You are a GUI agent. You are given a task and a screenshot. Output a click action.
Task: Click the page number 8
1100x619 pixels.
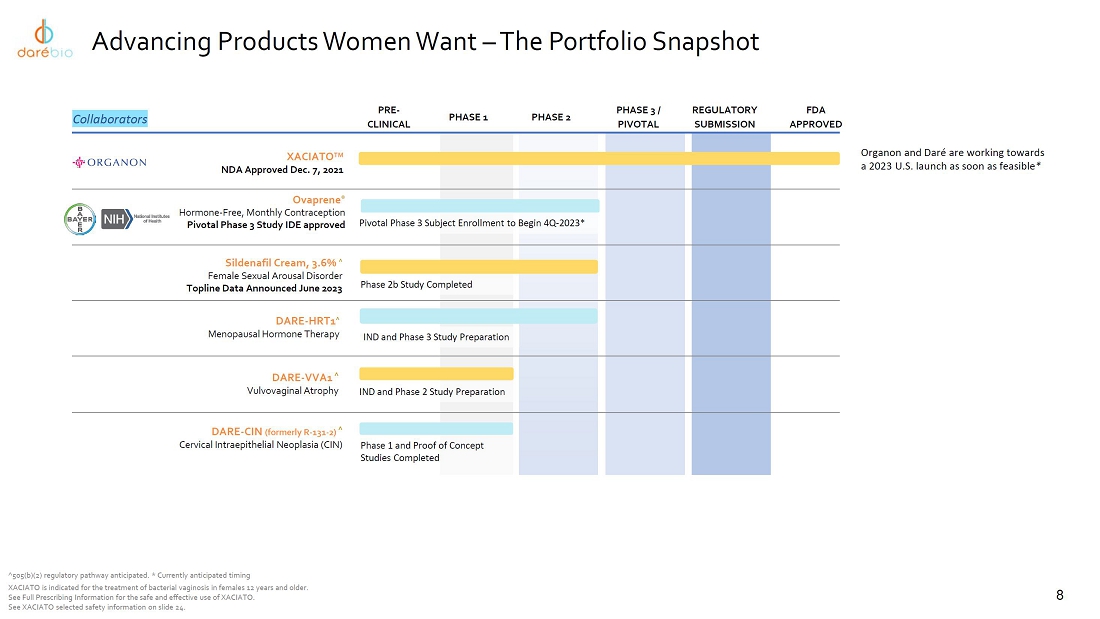click(1060, 596)
